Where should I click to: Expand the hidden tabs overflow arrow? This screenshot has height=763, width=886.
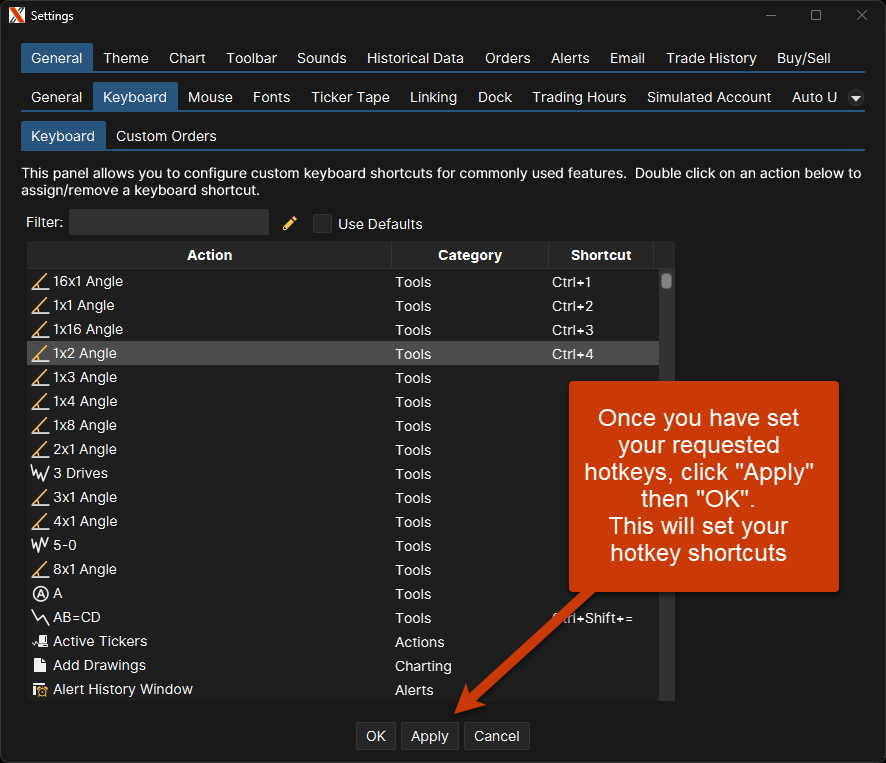856,98
